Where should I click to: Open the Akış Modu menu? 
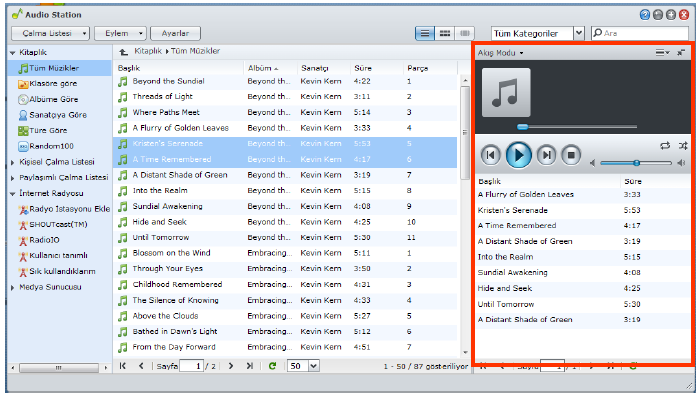point(500,53)
